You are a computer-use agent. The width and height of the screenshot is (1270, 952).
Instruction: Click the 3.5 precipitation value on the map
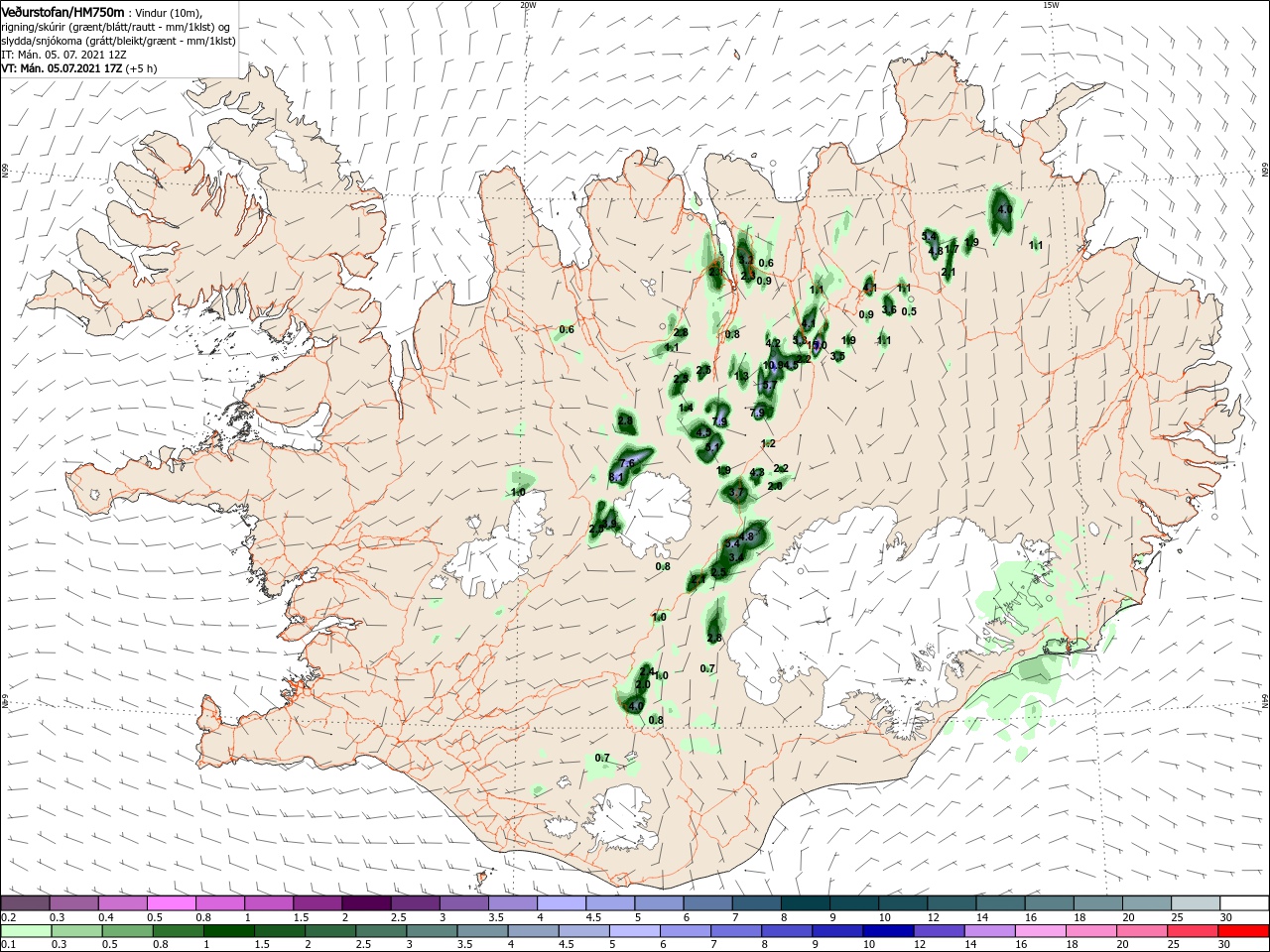click(837, 356)
